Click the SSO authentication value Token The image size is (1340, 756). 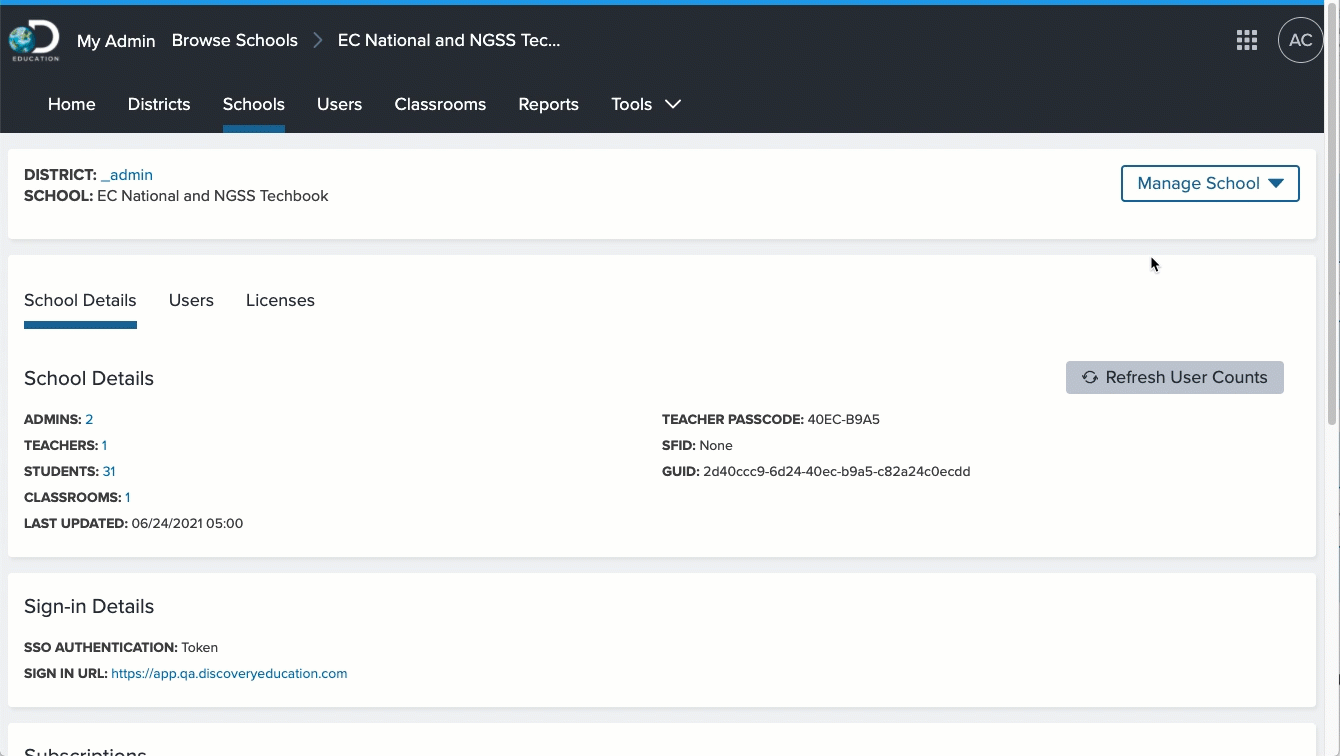200,647
